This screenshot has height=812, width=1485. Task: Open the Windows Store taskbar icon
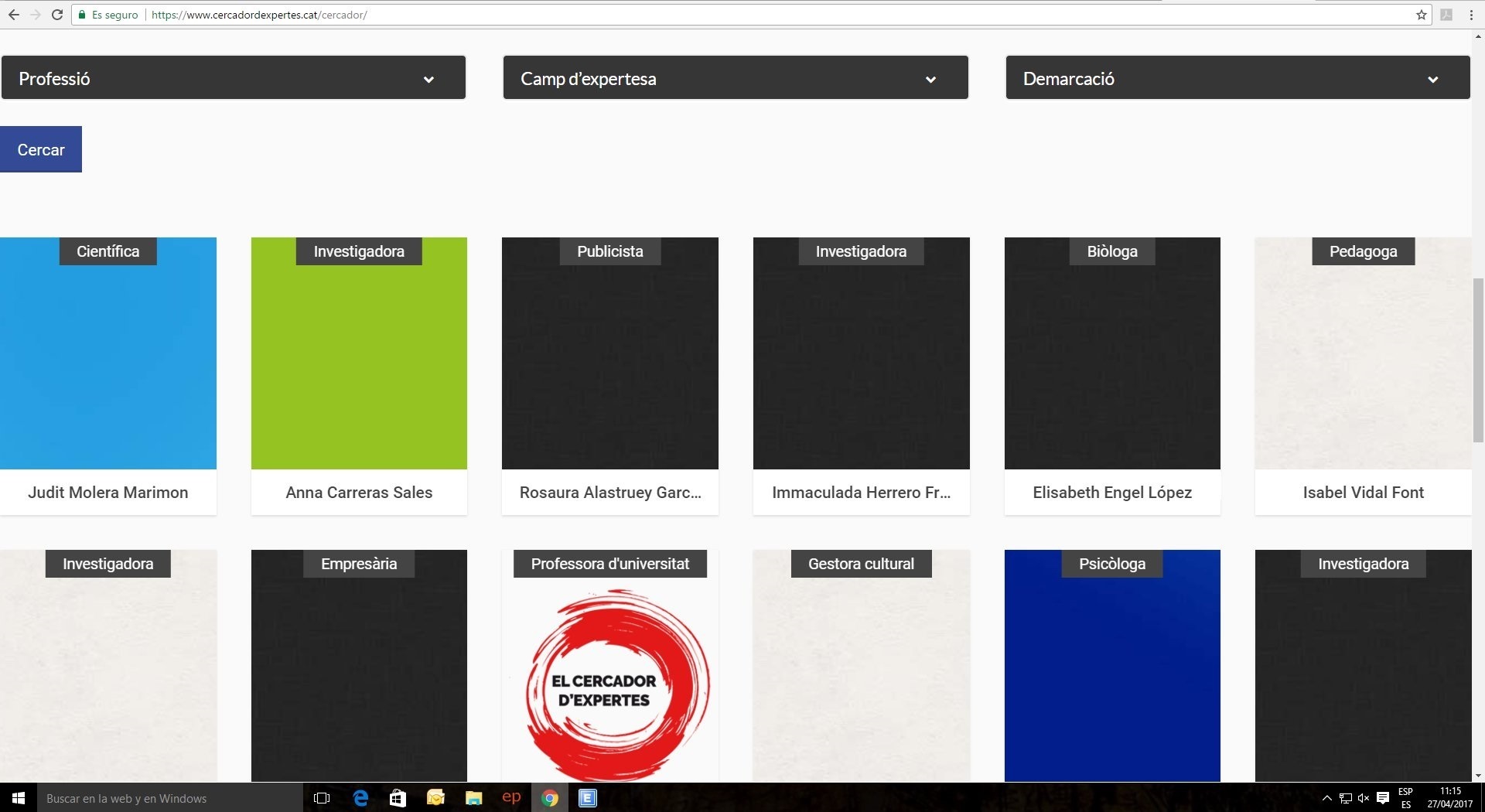point(398,798)
